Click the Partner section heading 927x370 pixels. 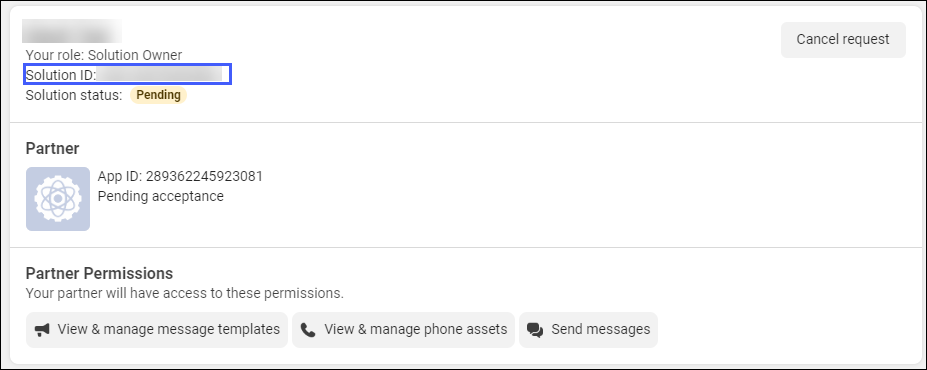tap(53, 148)
